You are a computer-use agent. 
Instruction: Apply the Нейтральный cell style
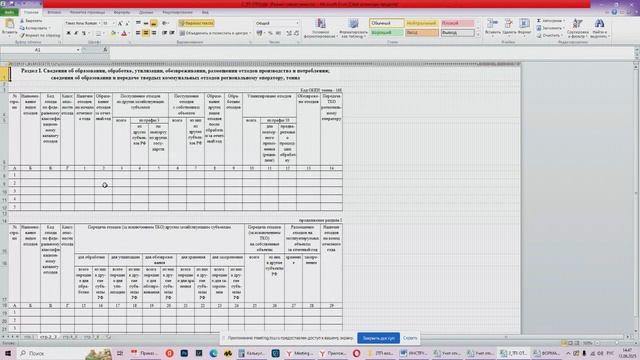point(422,23)
